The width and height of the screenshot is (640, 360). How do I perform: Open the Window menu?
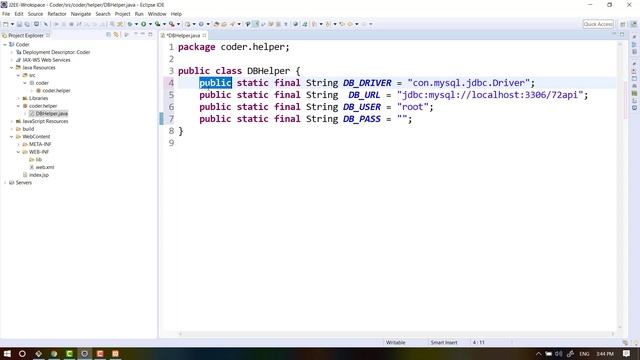click(x=157, y=14)
